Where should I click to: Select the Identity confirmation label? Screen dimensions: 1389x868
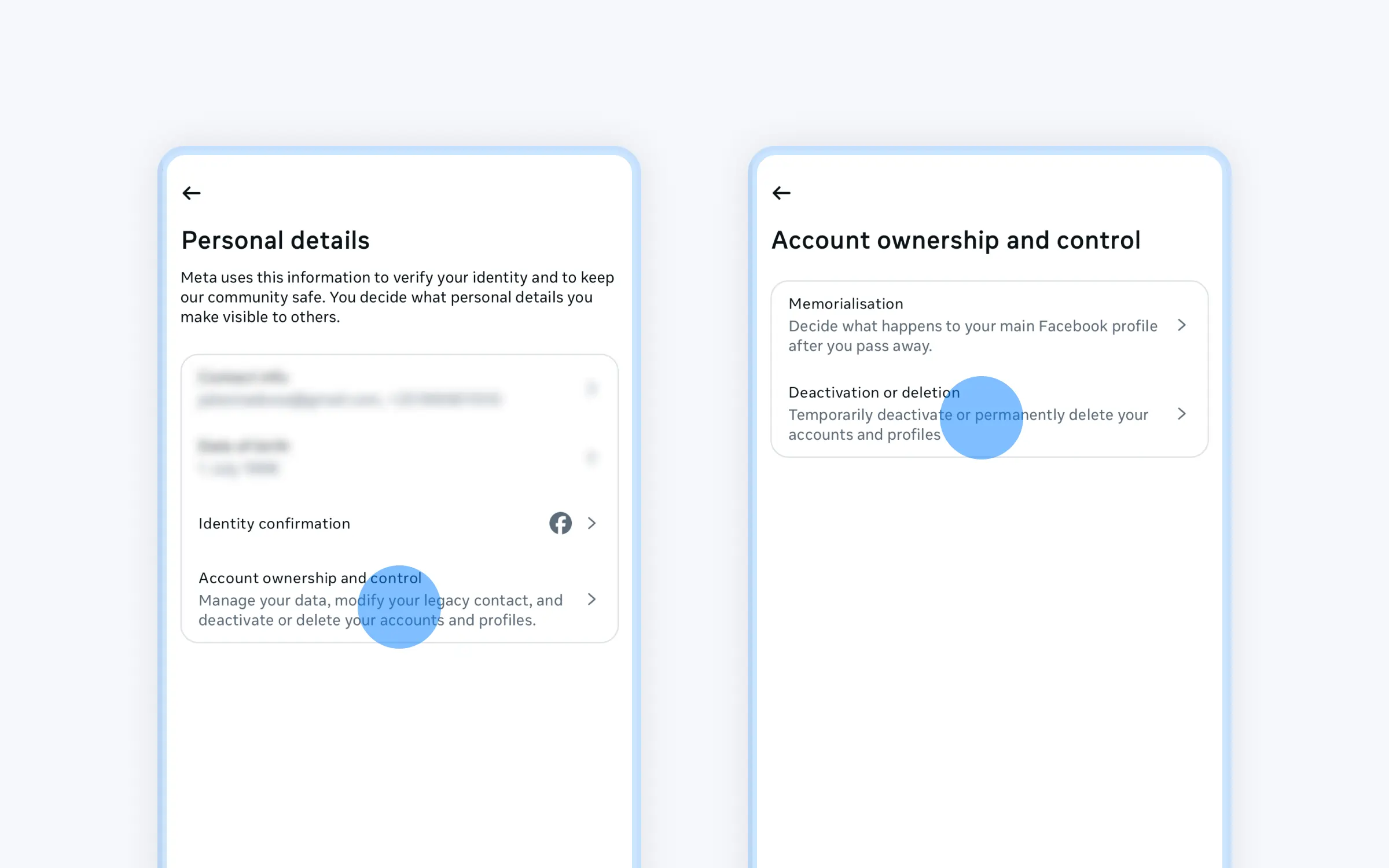coord(274,524)
